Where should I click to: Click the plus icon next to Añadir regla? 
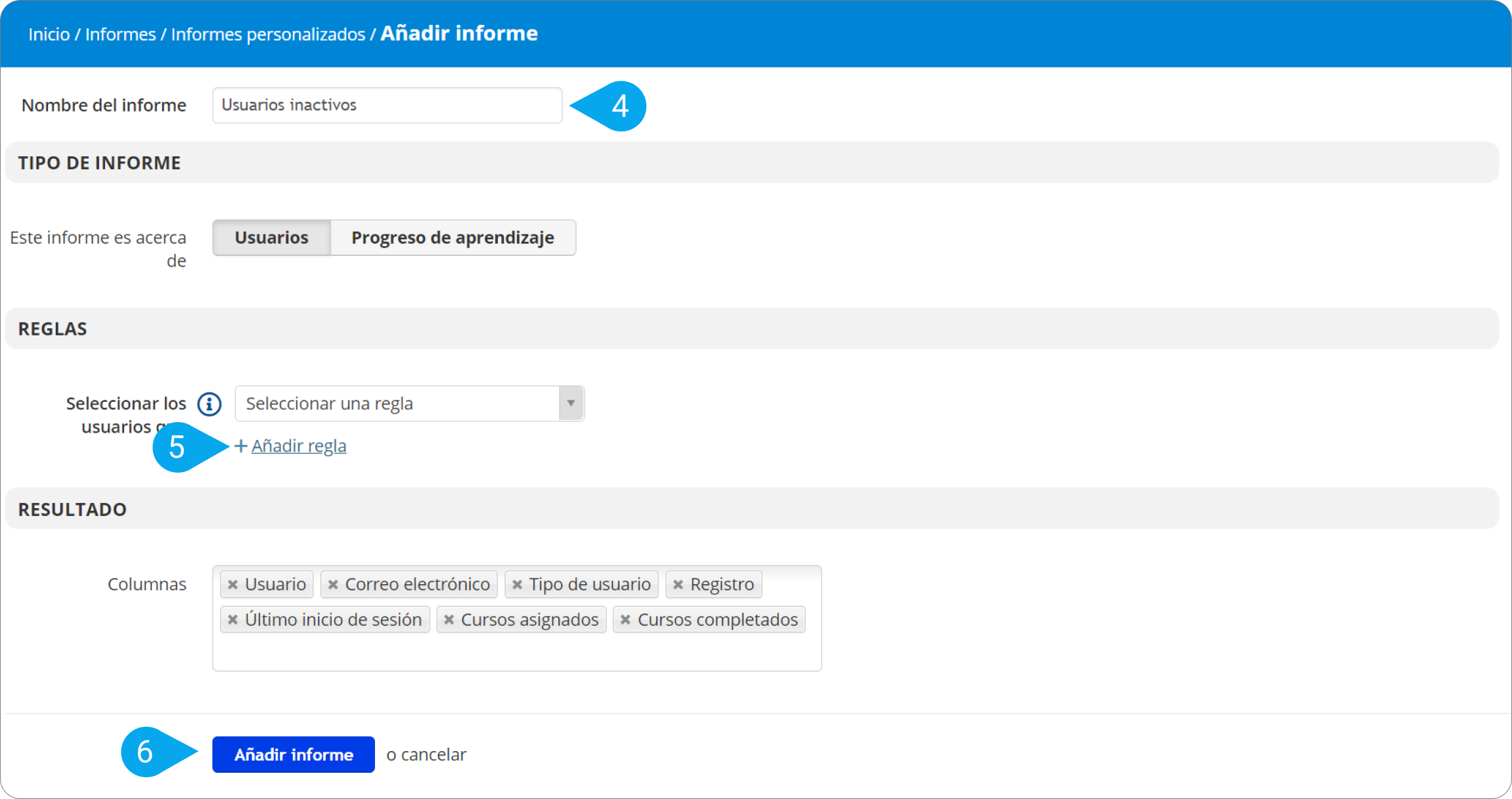click(x=241, y=446)
